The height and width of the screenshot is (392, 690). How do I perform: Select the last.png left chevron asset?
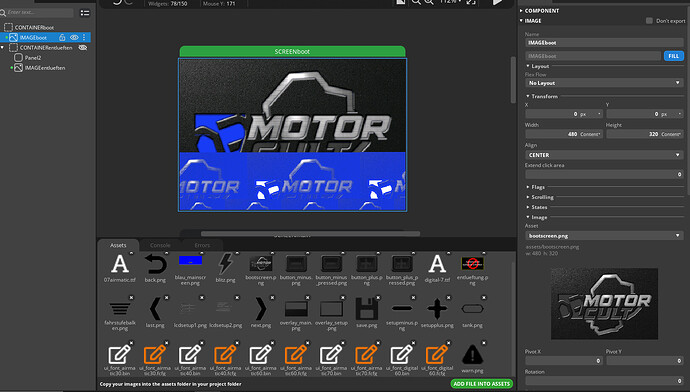click(x=155, y=308)
